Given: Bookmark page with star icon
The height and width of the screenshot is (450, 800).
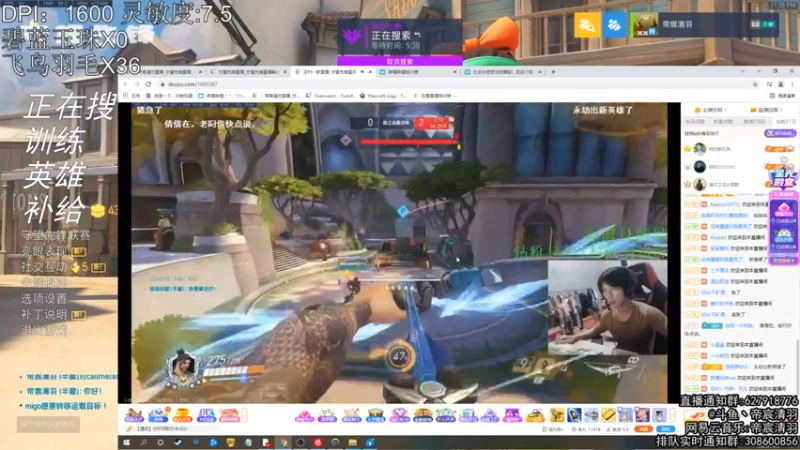Looking at the screenshot, I should [755, 84].
